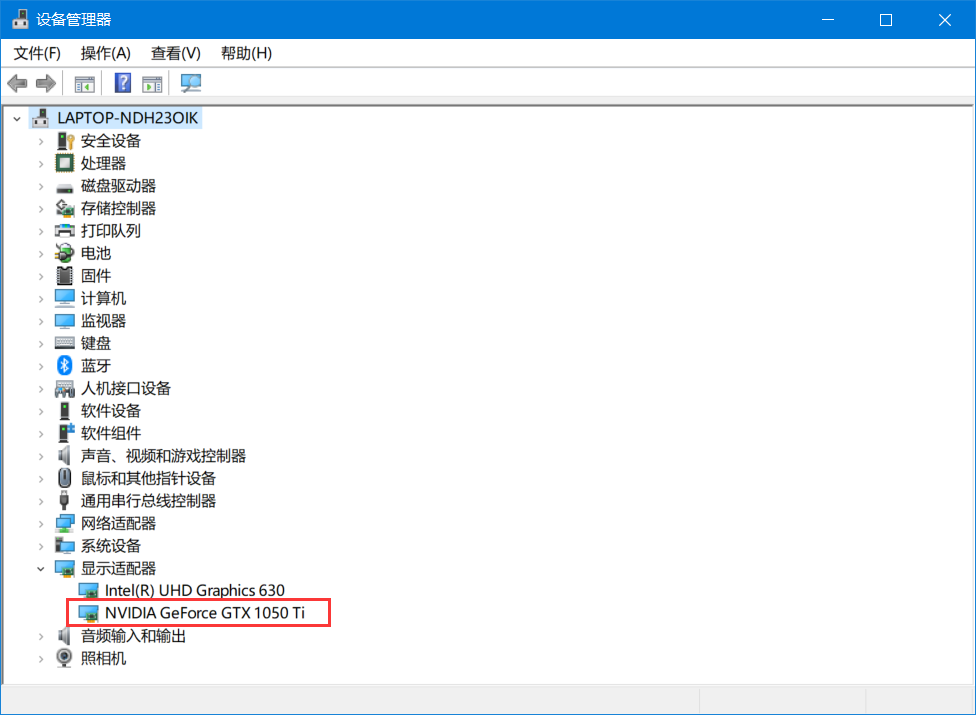Maximize the 设备管理器 window

[886, 20]
